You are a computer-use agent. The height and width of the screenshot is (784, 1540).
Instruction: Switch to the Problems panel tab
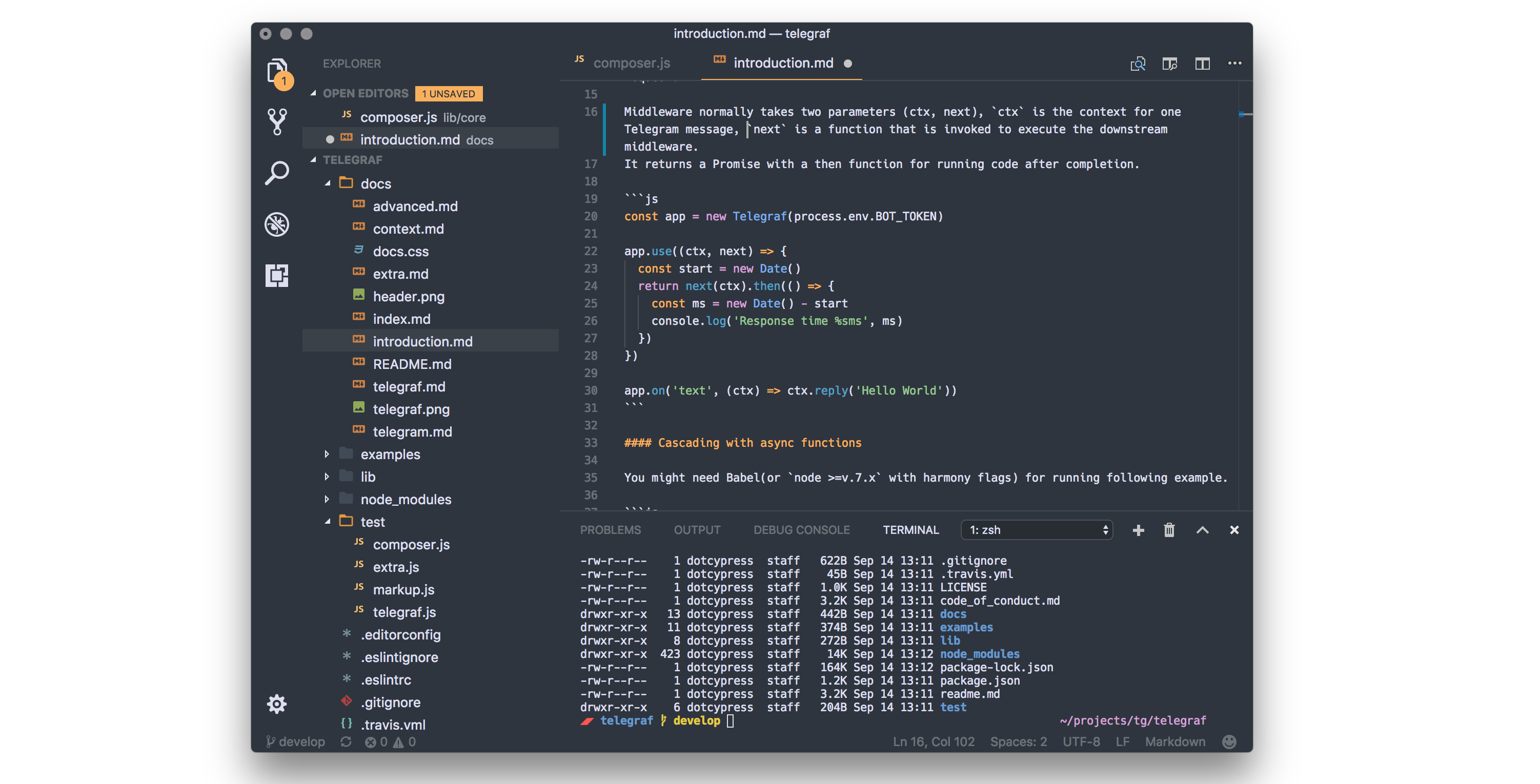pos(610,530)
